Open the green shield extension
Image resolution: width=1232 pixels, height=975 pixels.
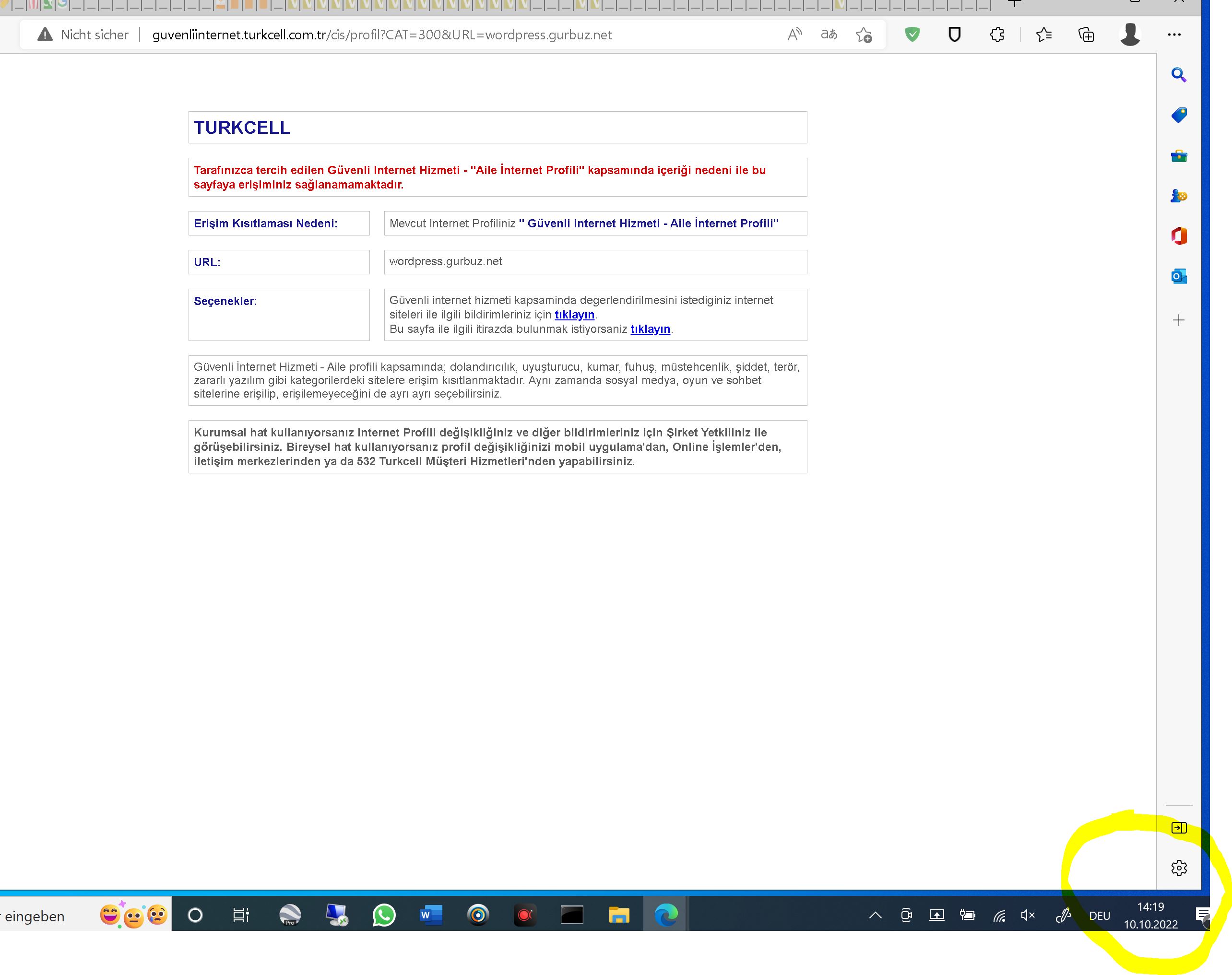click(x=912, y=35)
